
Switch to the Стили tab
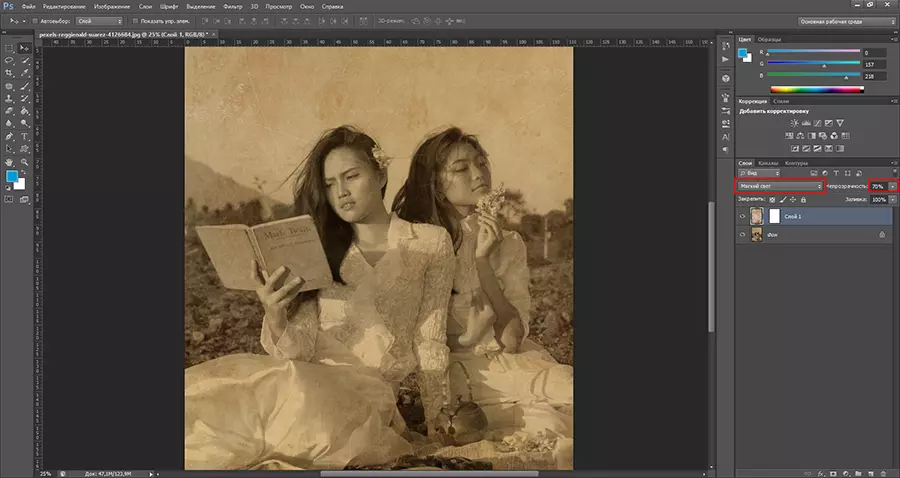pyautogui.click(x=781, y=101)
